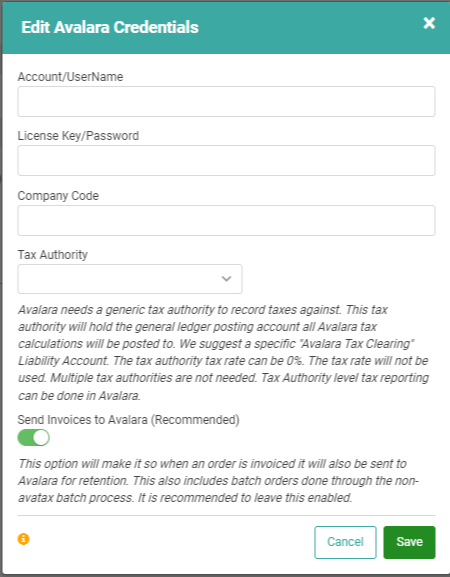
Task: Open the Tax Authority combo box
Action: coord(130,279)
